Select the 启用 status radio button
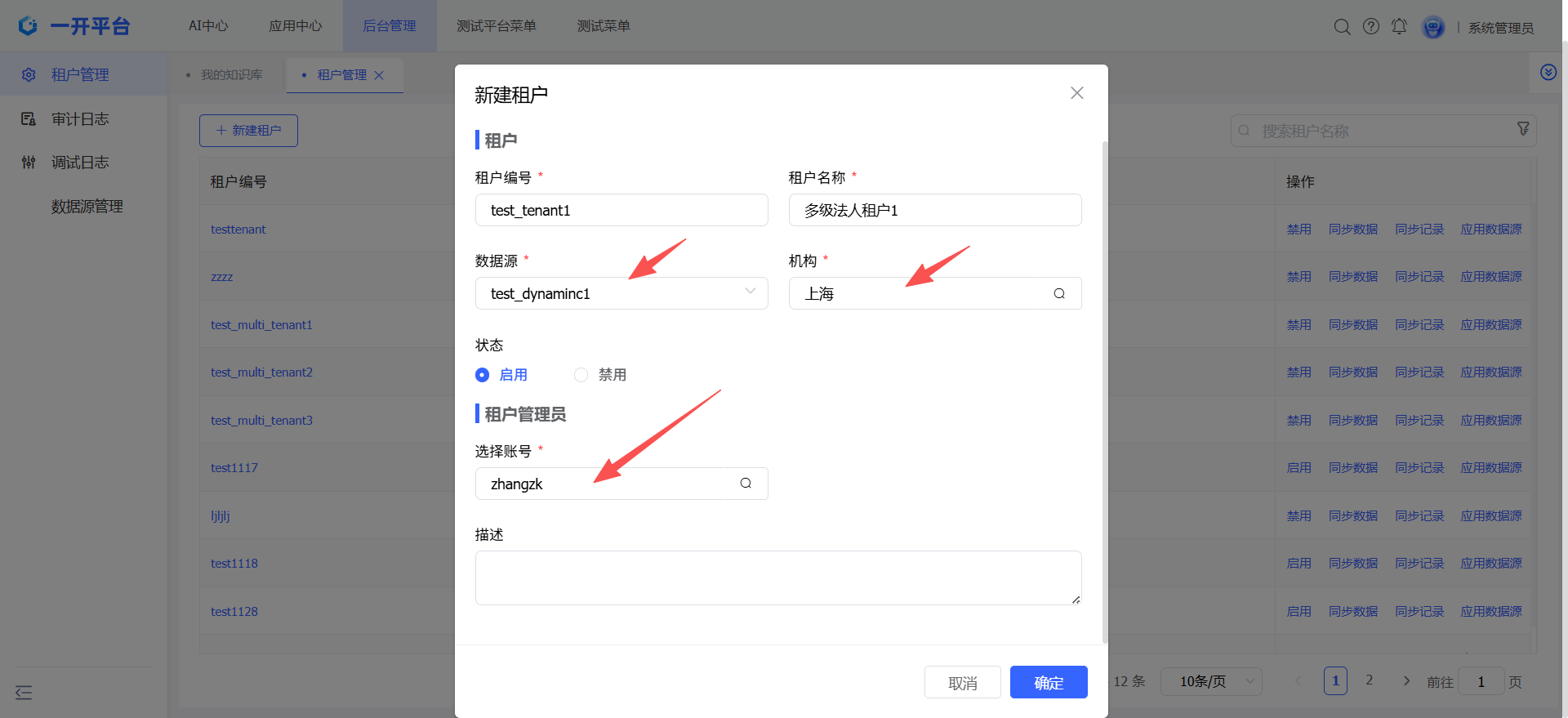Viewport: 1568px width, 718px height. pos(483,375)
